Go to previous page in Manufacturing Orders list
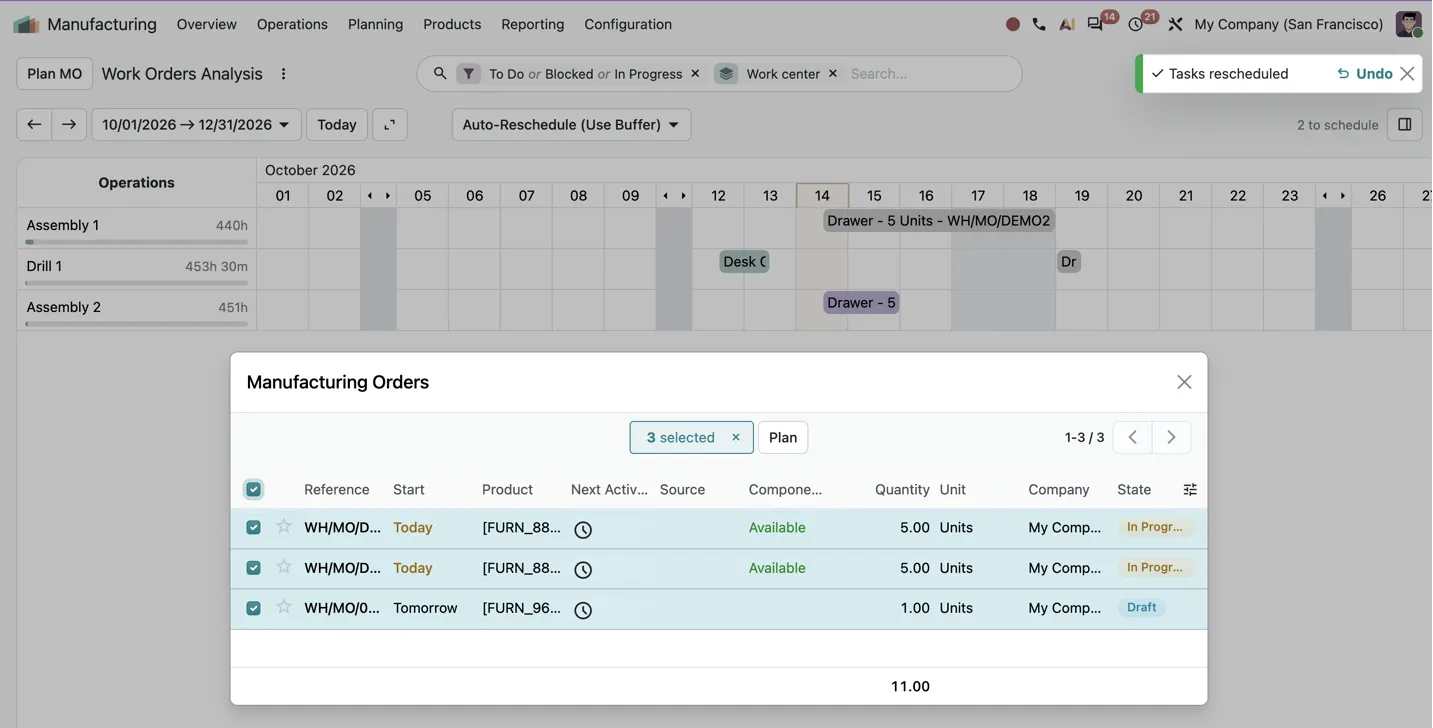This screenshot has height=728, width=1433. click(1132, 437)
